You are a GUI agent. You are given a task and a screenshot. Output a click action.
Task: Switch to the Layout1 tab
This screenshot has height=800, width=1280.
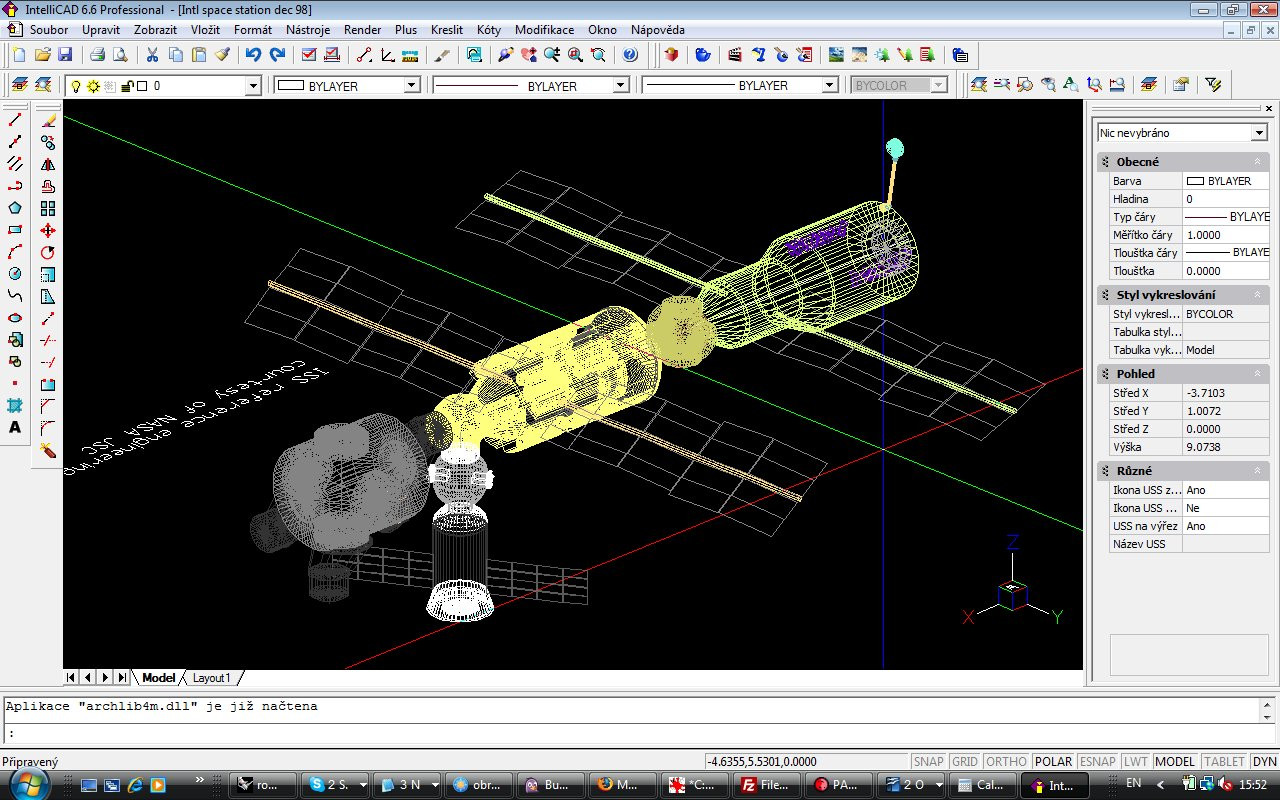click(x=211, y=678)
